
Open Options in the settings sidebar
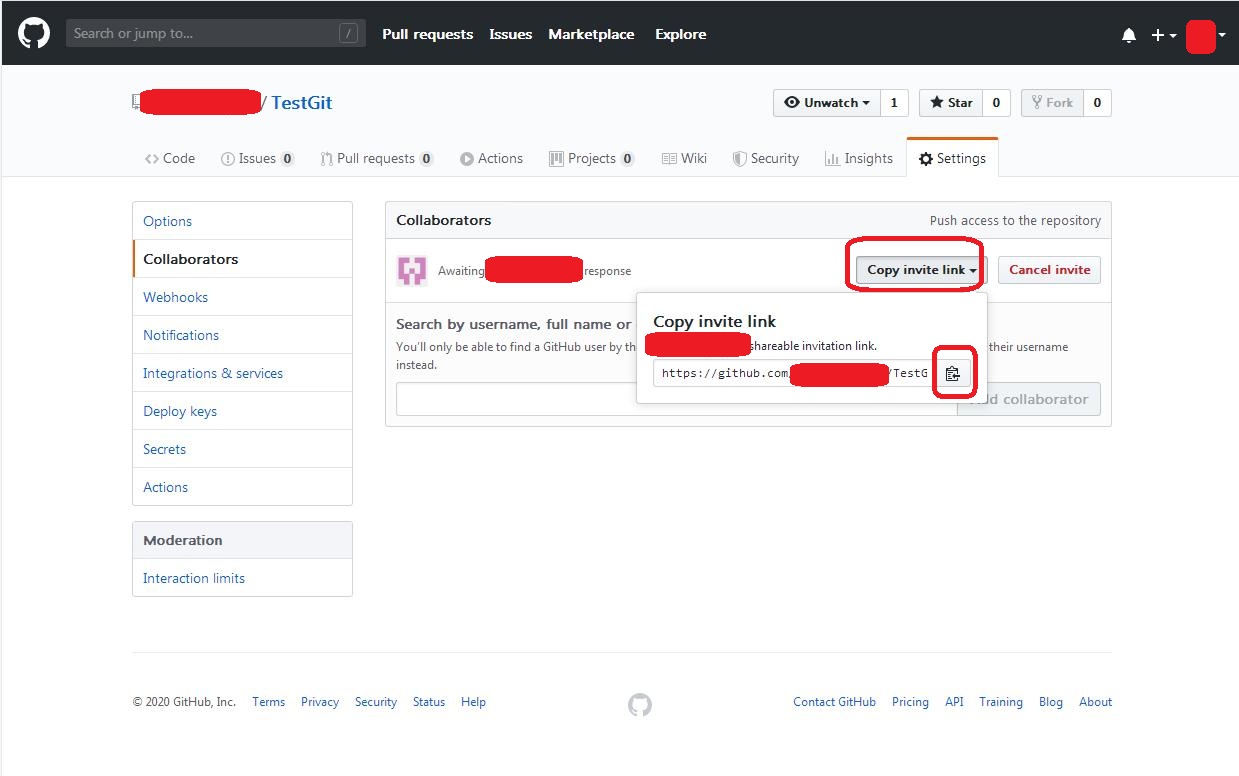coord(242,221)
